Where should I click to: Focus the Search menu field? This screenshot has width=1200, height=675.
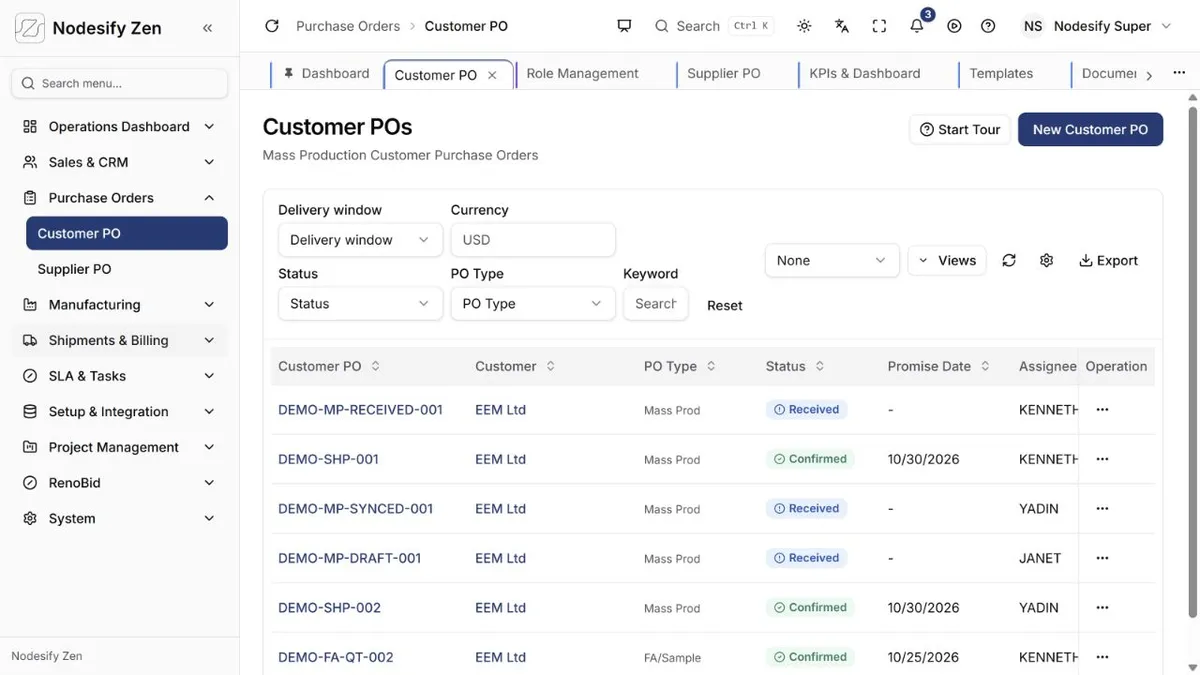click(x=119, y=83)
